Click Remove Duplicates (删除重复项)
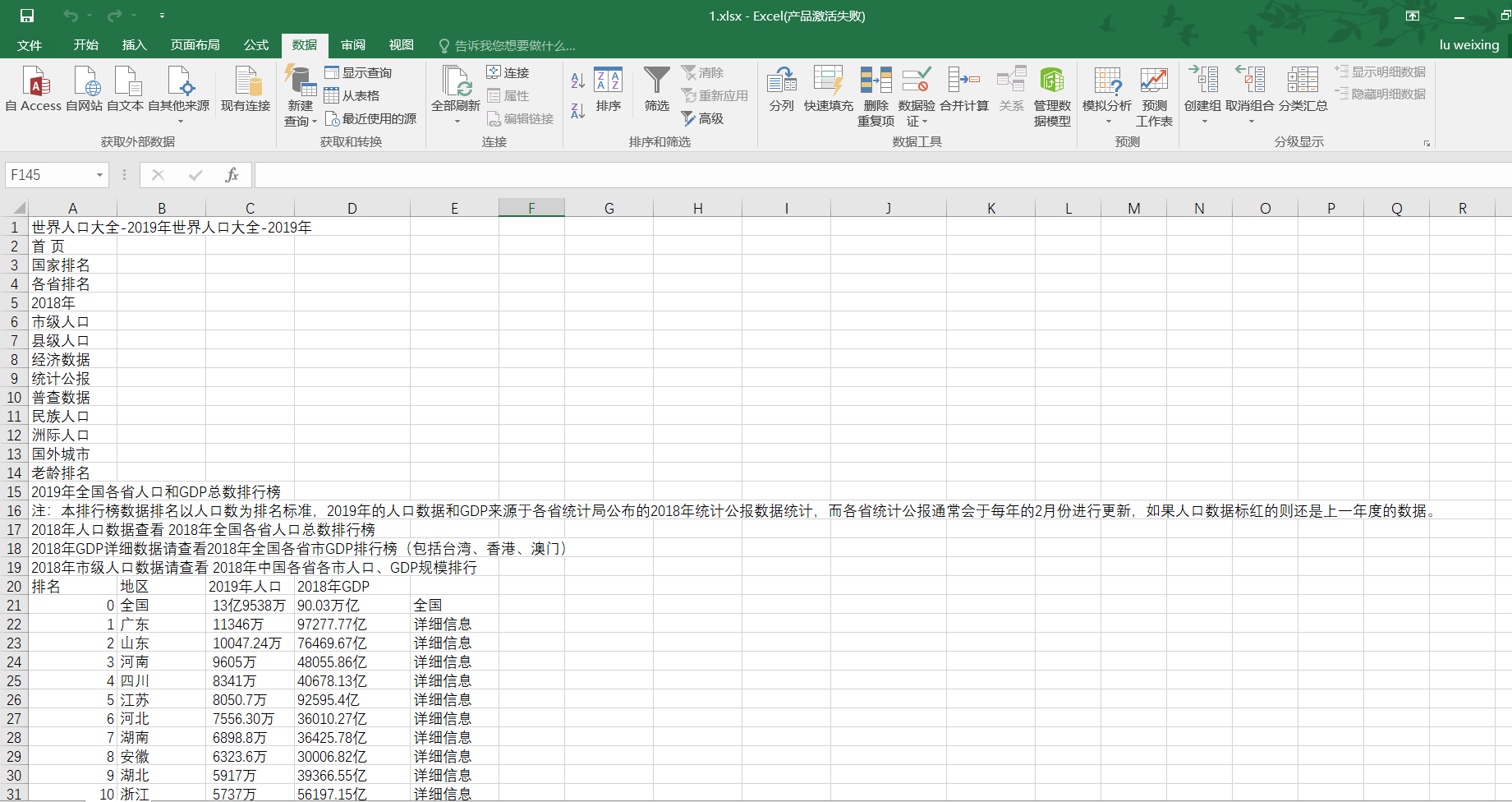 click(x=876, y=96)
